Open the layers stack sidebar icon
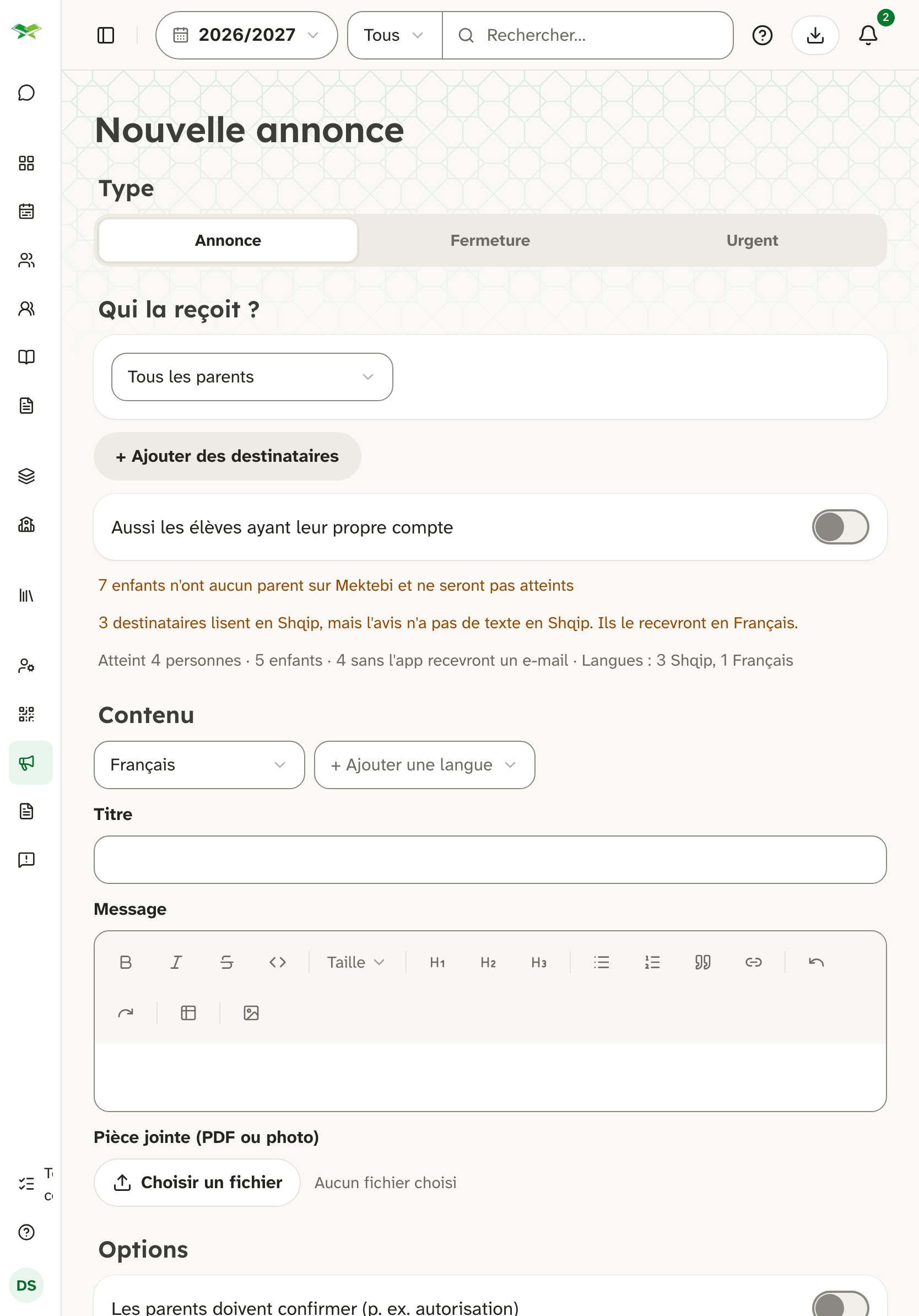919x1316 pixels. [26, 476]
